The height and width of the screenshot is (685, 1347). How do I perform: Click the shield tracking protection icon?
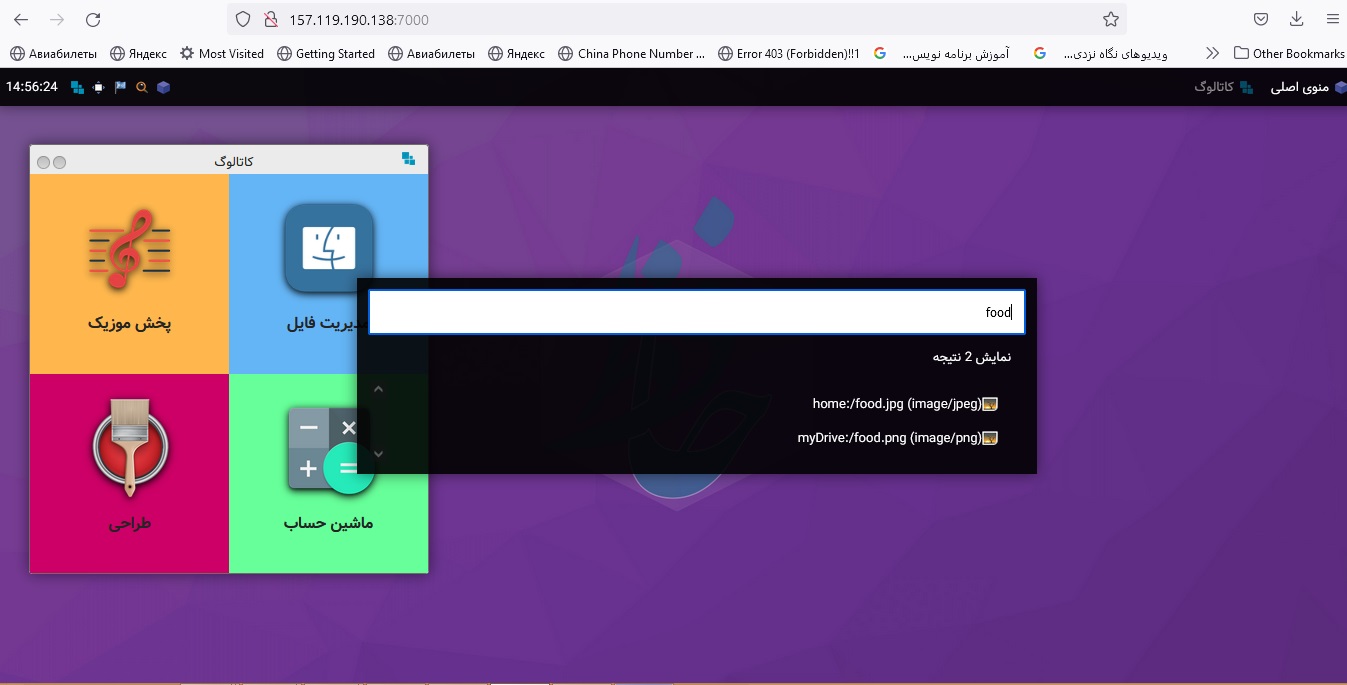pyautogui.click(x=242, y=19)
